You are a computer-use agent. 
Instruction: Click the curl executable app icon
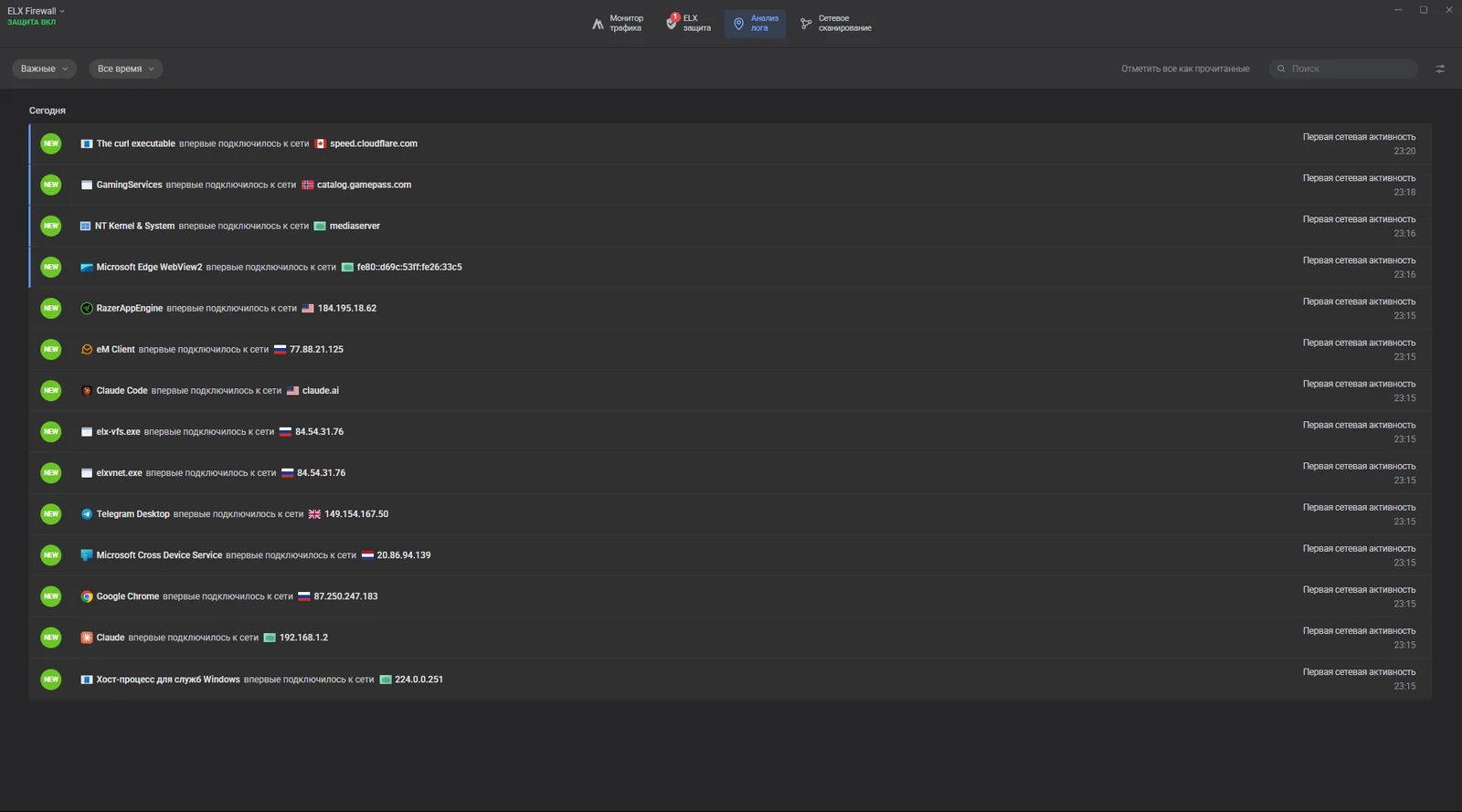87,143
